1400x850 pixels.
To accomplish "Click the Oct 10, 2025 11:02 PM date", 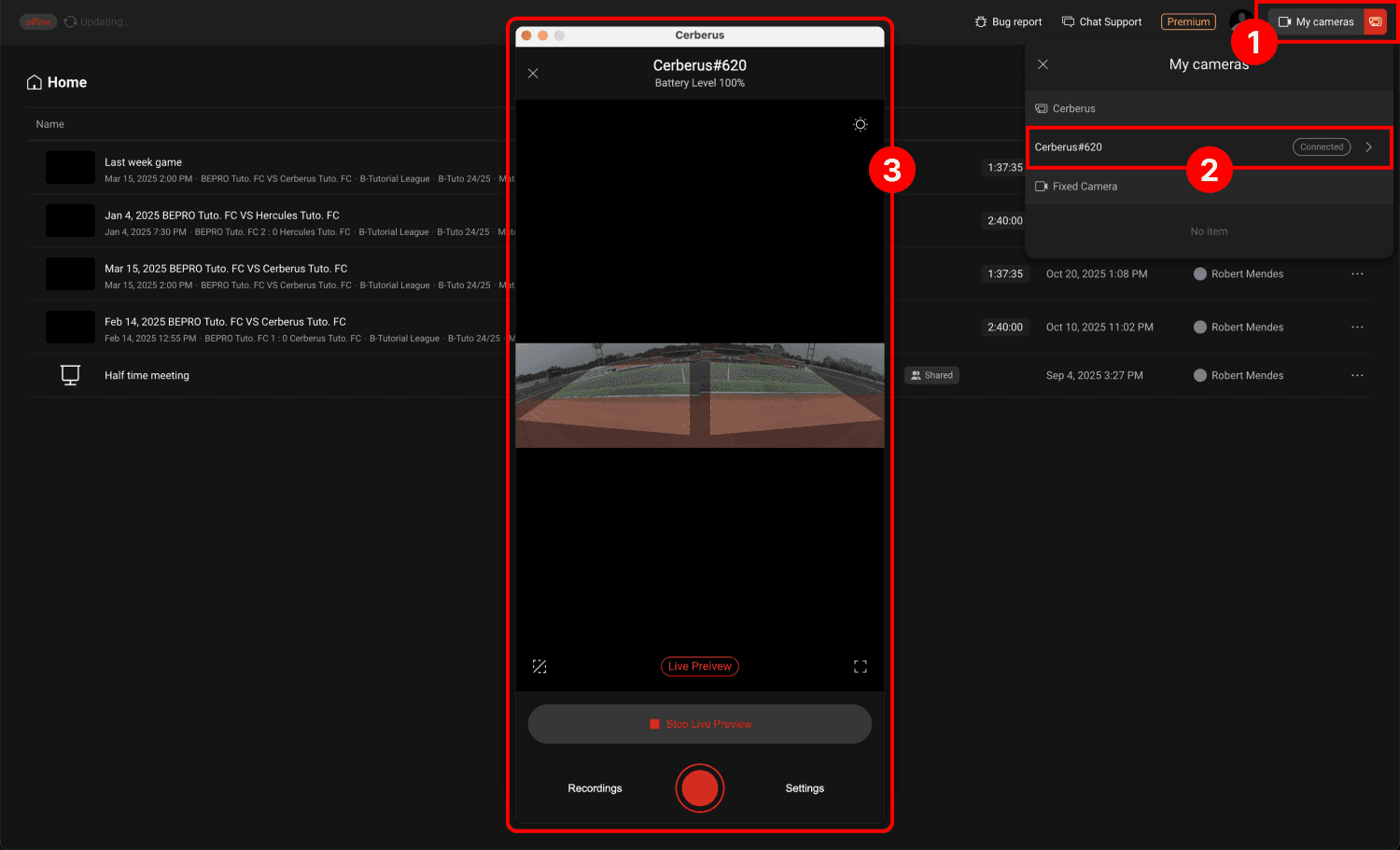I will pyautogui.click(x=1099, y=327).
